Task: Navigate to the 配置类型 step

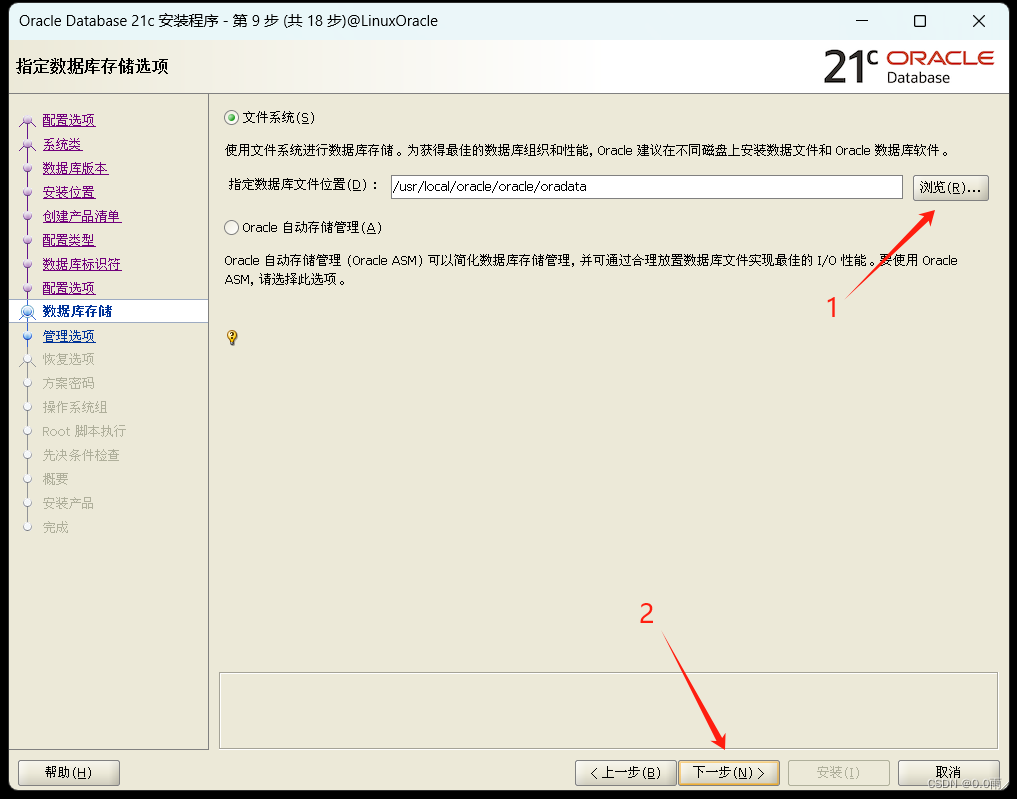Action: (68, 240)
